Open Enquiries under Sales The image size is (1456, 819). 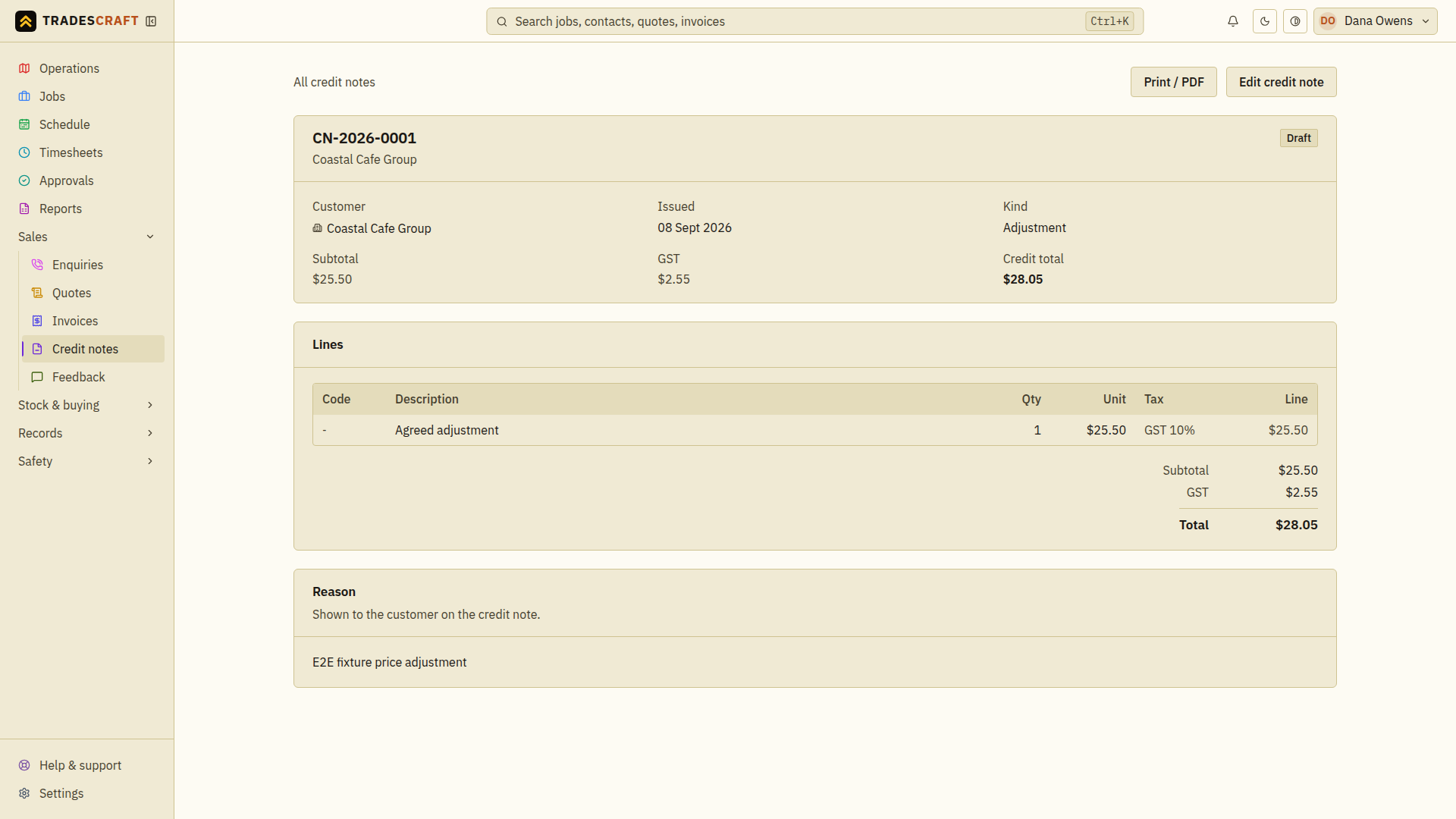(x=93, y=265)
